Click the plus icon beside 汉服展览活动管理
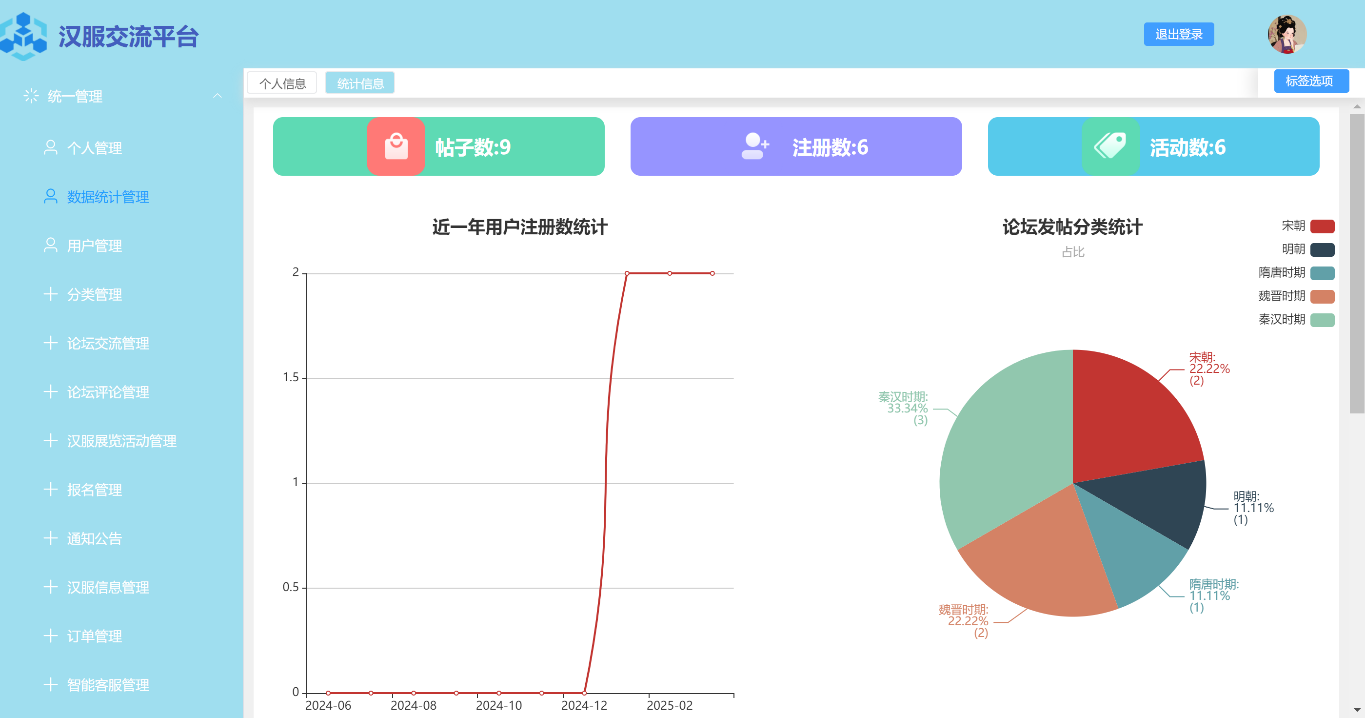 tap(50, 440)
